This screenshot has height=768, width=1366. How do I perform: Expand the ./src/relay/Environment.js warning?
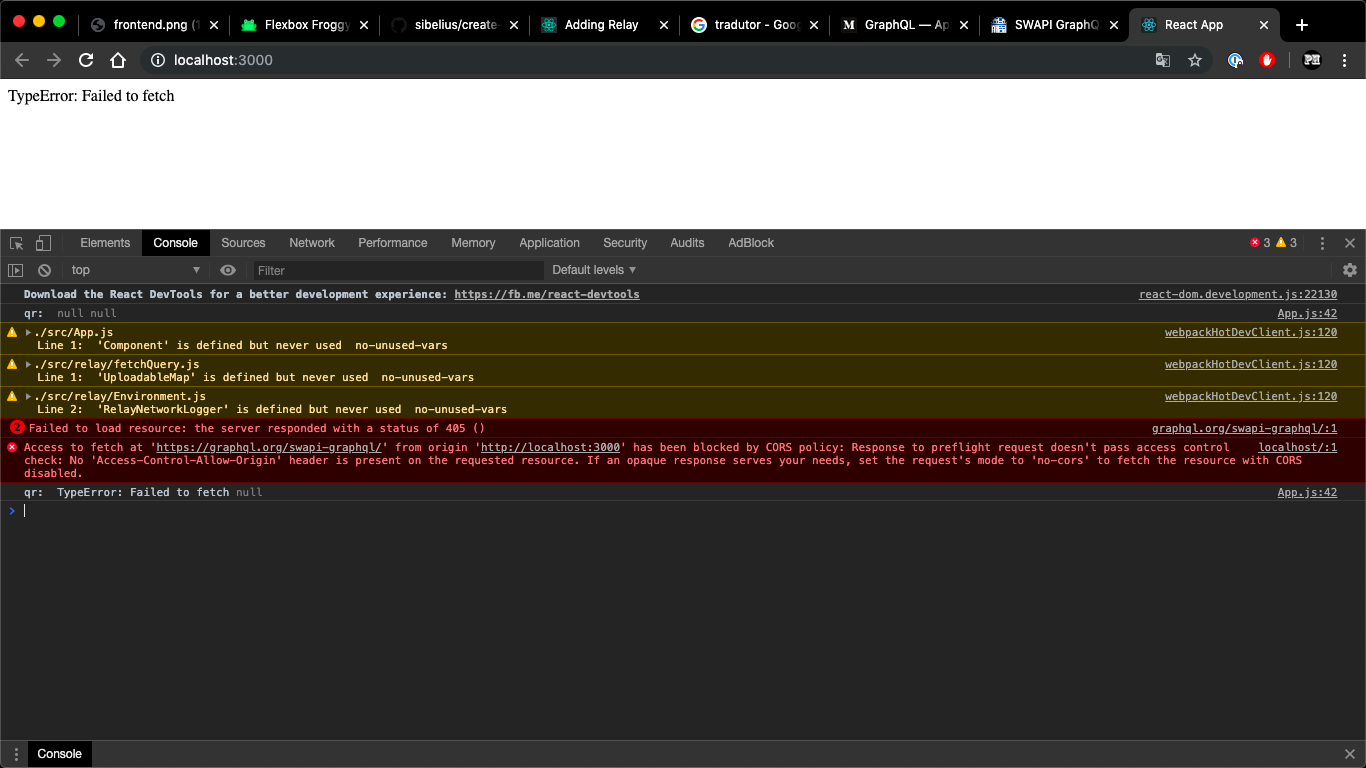29,396
